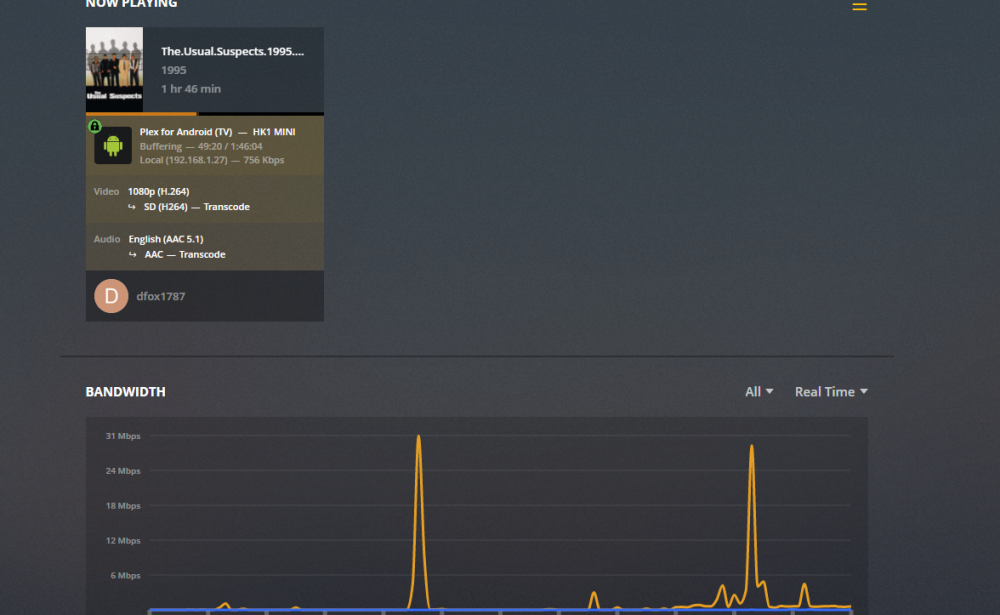The width and height of the screenshot is (1000, 615).
Task: Click the 6 Mbps axis label
Action: tap(125, 575)
